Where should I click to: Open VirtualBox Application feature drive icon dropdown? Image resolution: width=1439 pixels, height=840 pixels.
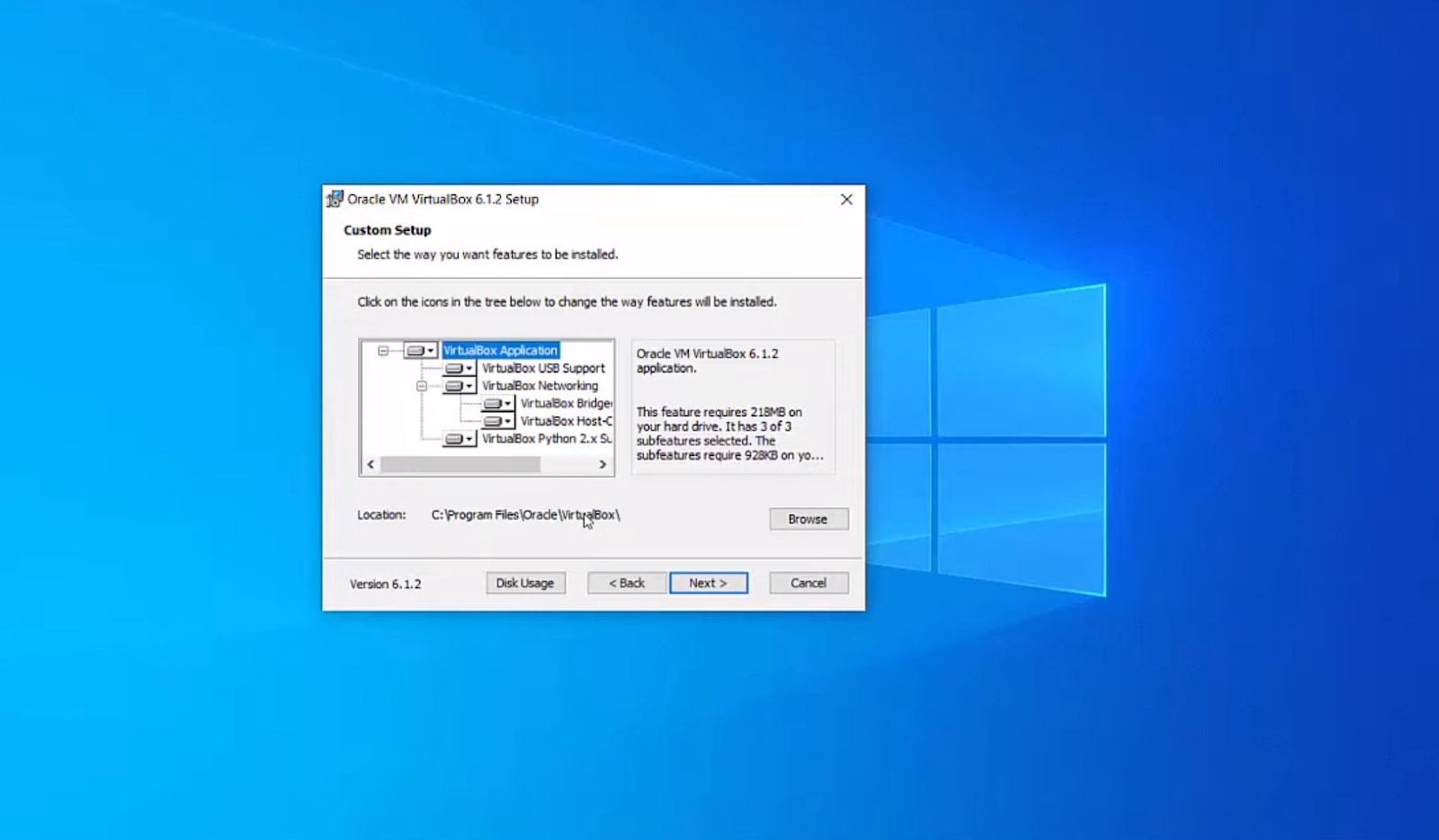pyautogui.click(x=420, y=351)
